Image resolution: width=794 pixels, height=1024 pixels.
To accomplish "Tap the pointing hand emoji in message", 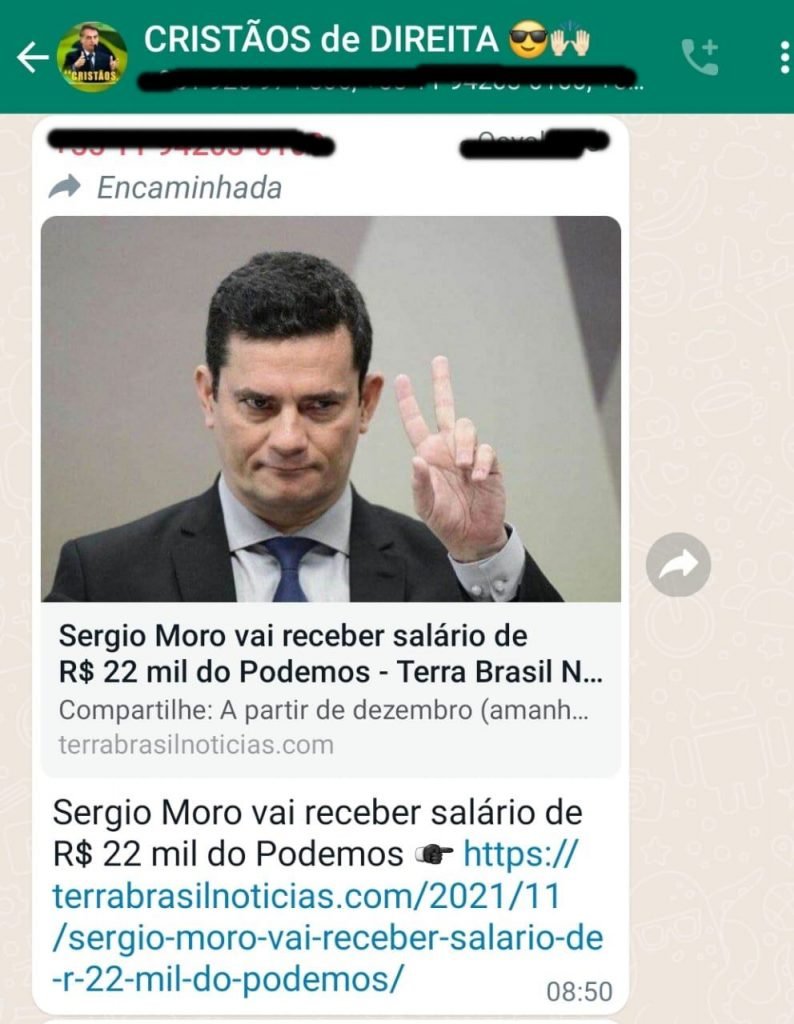I will 434,854.
